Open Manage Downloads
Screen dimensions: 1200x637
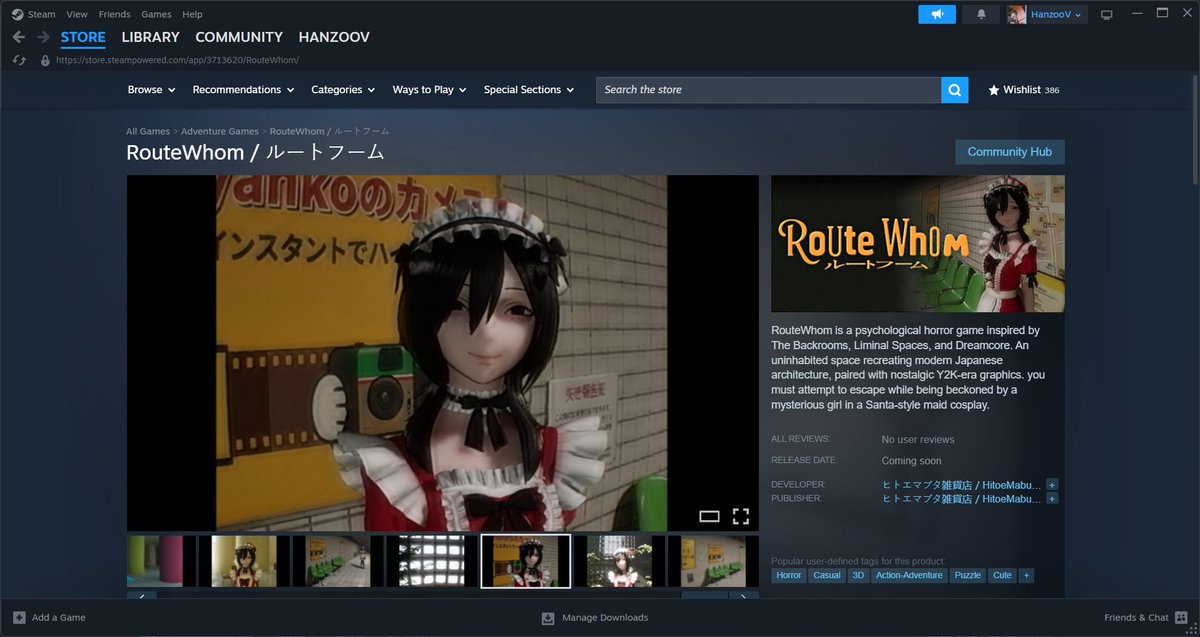click(595, 617)
